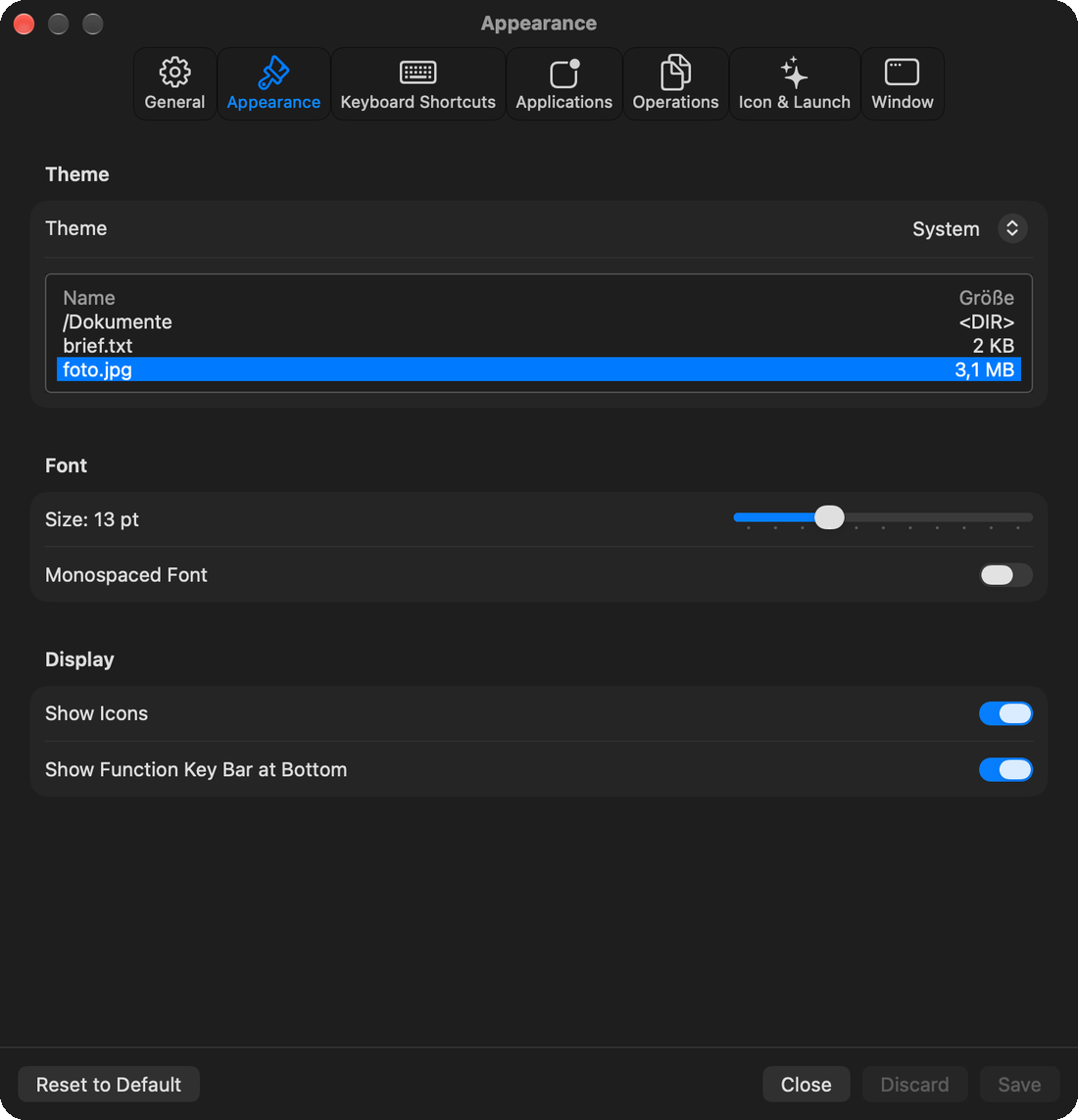
Task: Open the General gear icon tab
Action: [174, 73]
